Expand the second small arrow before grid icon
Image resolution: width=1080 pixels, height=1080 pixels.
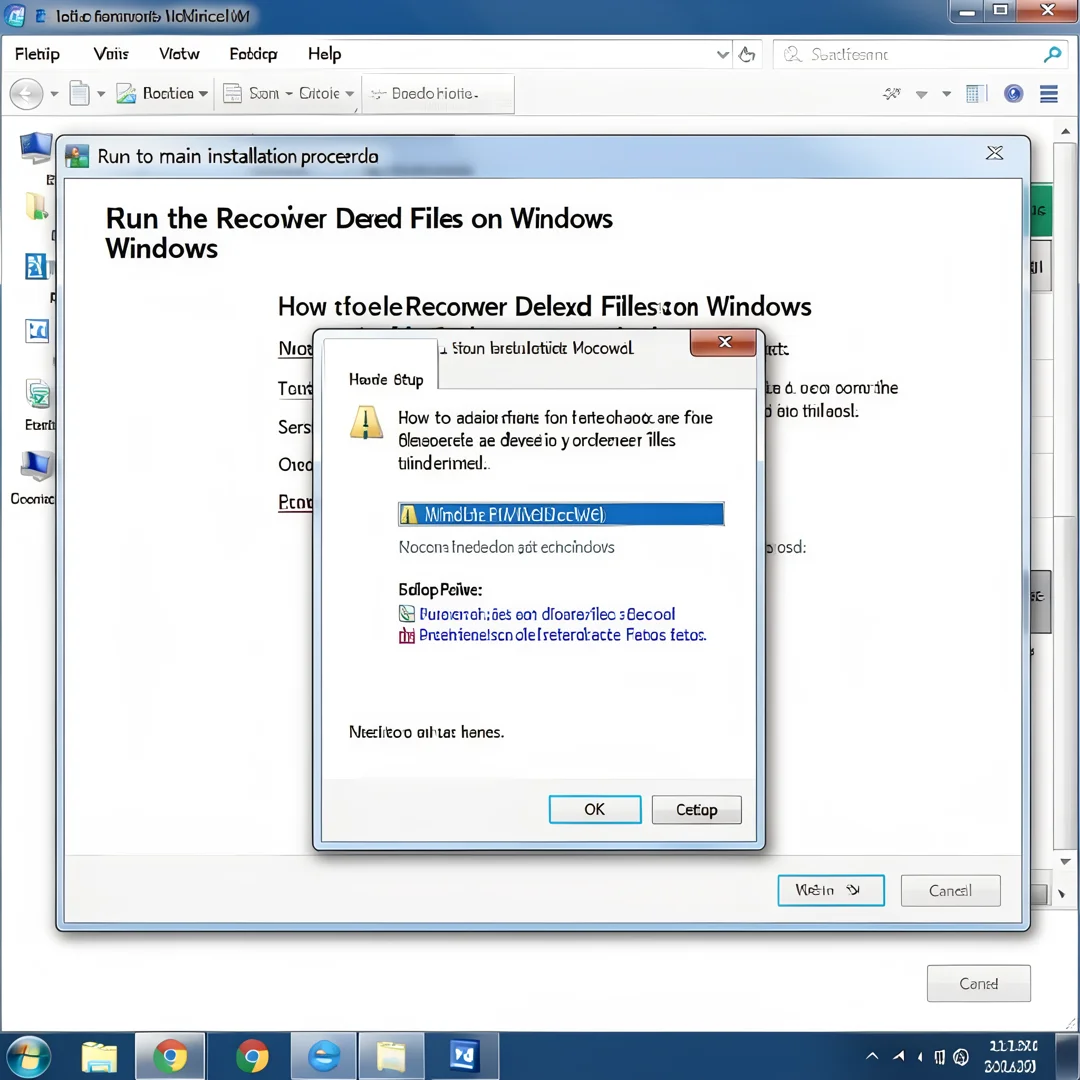947,94
